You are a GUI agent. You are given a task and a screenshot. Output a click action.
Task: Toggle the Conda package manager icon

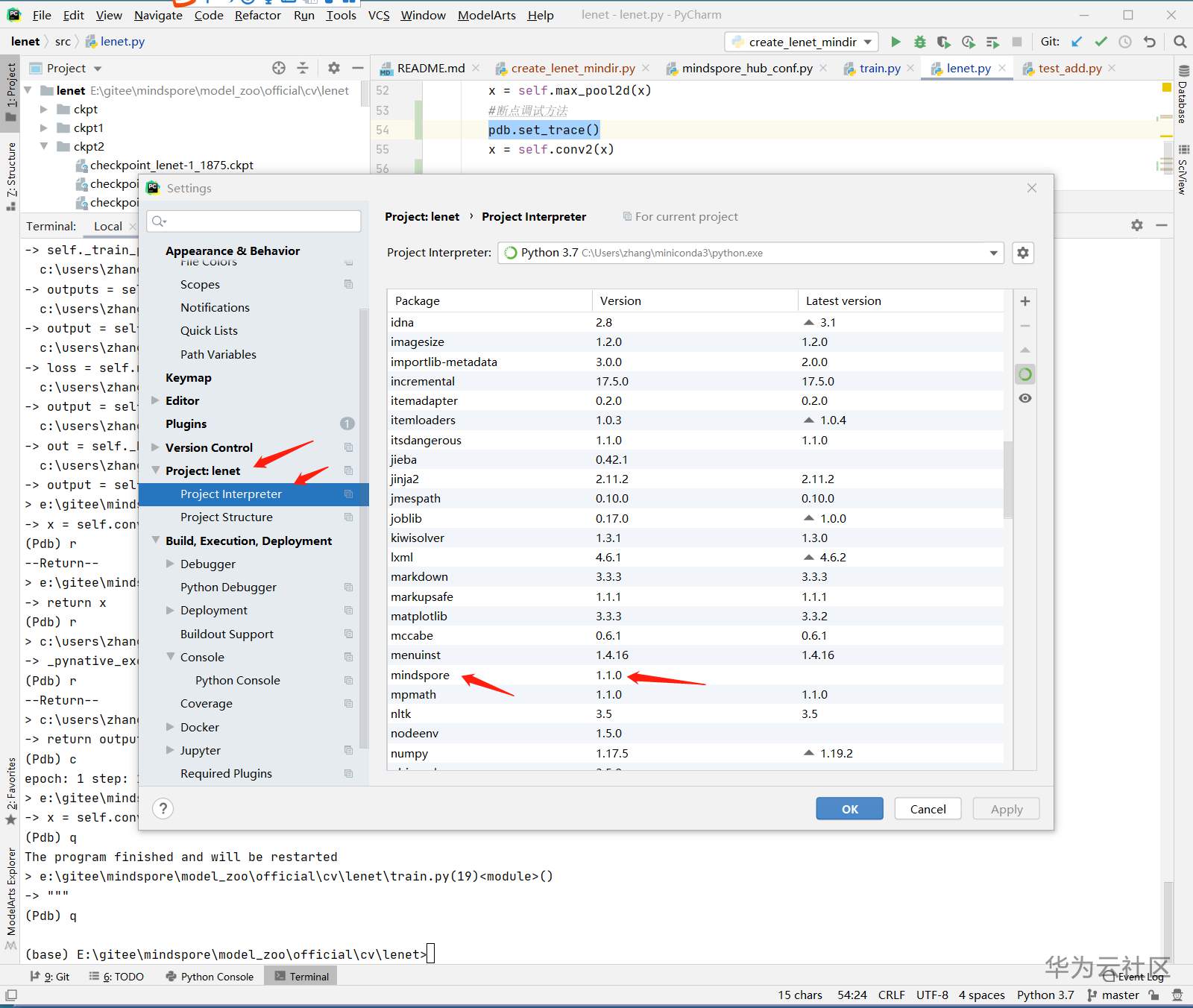[x=1025, y=374]
